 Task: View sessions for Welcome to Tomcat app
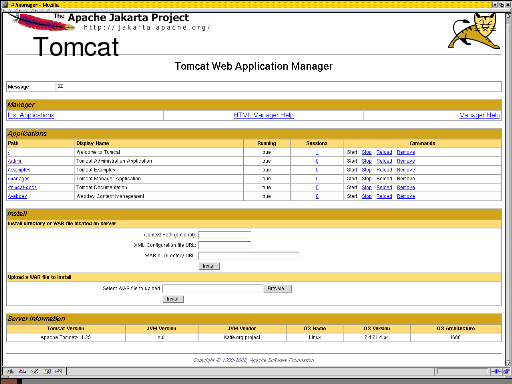317,152
